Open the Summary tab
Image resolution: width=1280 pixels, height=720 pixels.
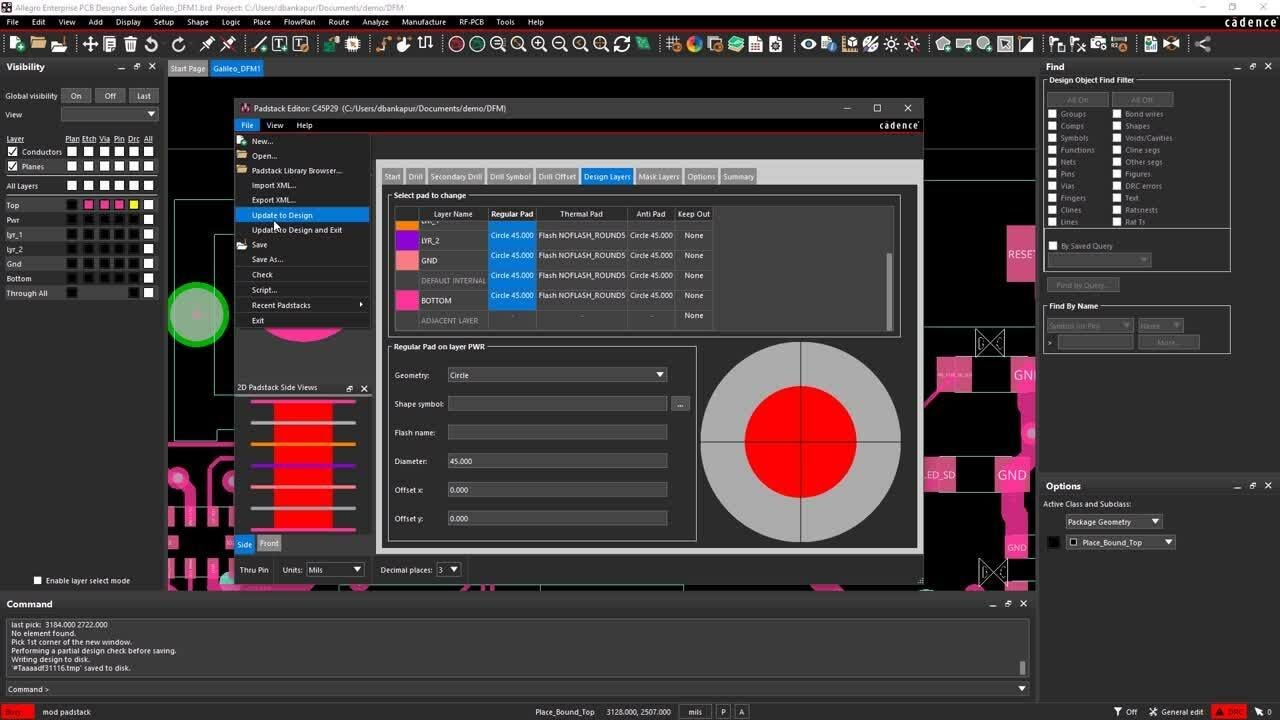[739, 177]
